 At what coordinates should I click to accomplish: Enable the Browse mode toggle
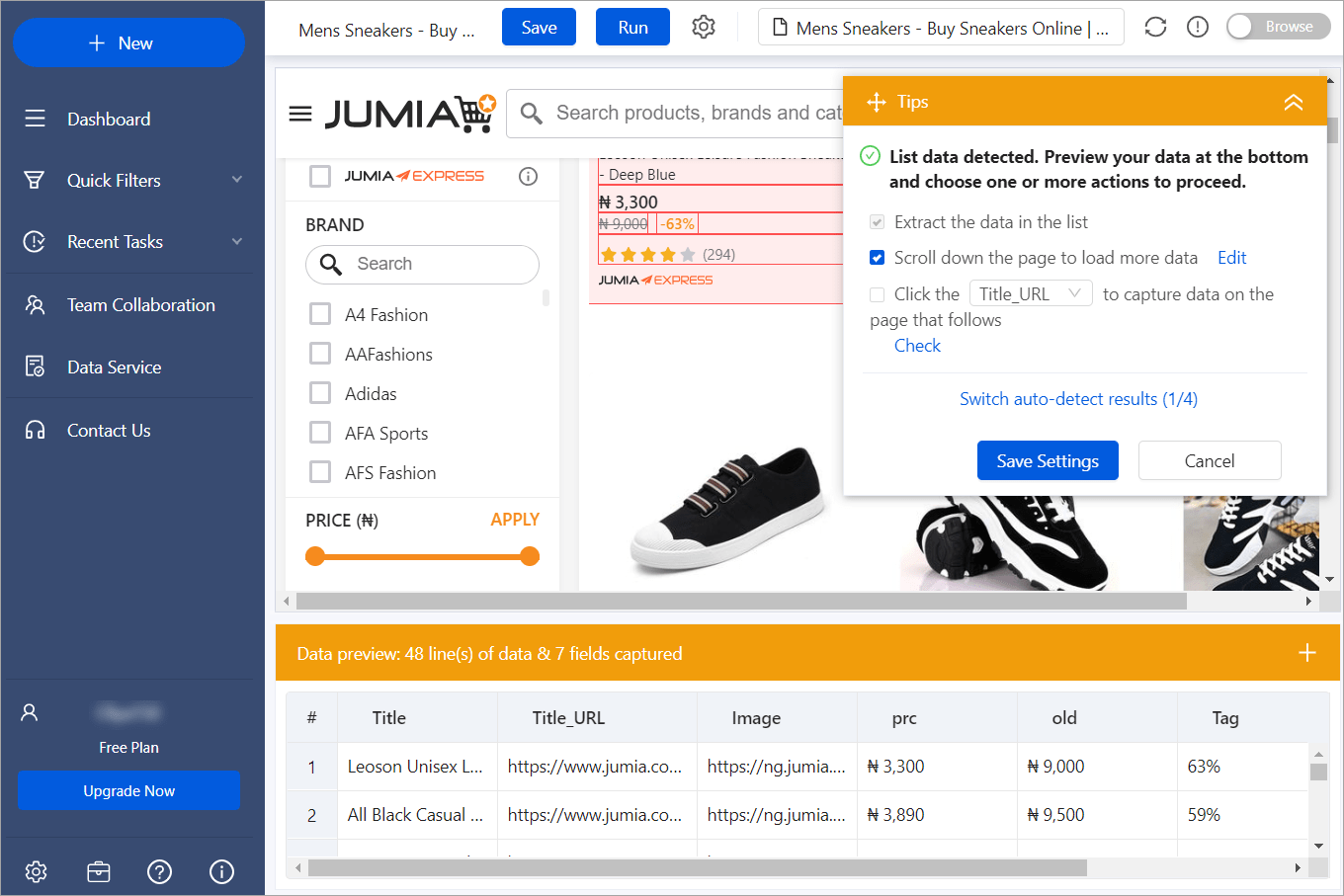pos(1278,27)
